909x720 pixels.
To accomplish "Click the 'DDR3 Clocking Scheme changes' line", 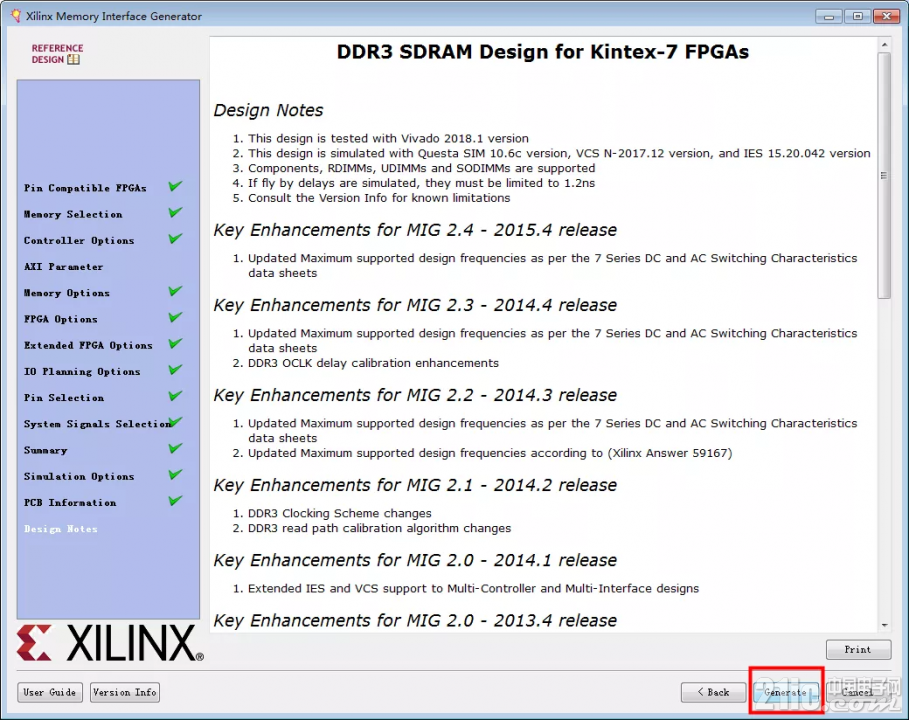I will pyautogui.click(x=340, y=513).
